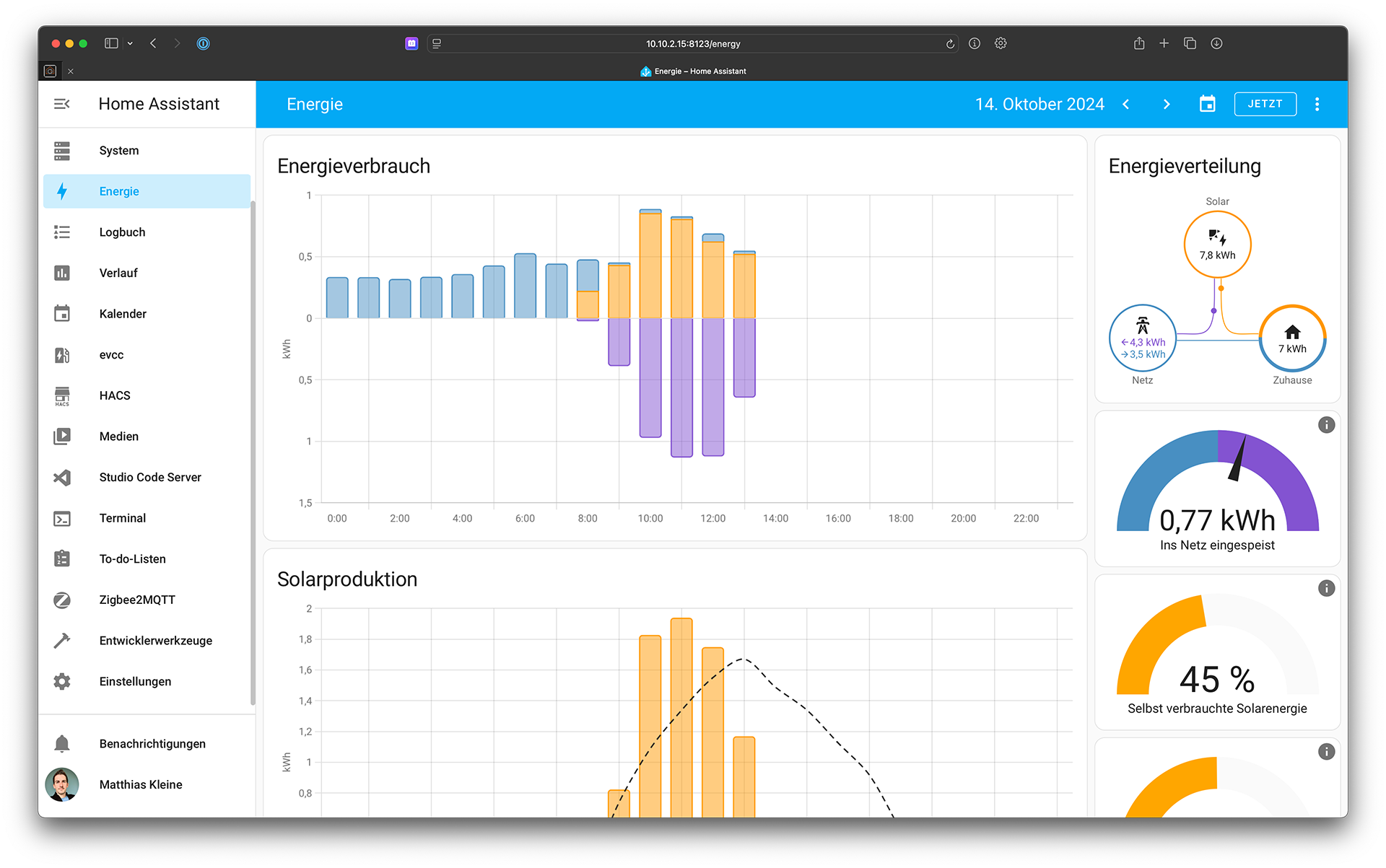The image size is (1386, 868).
Task: Select the Energie lightning bolt icon
Action: (x=62, y=191)
